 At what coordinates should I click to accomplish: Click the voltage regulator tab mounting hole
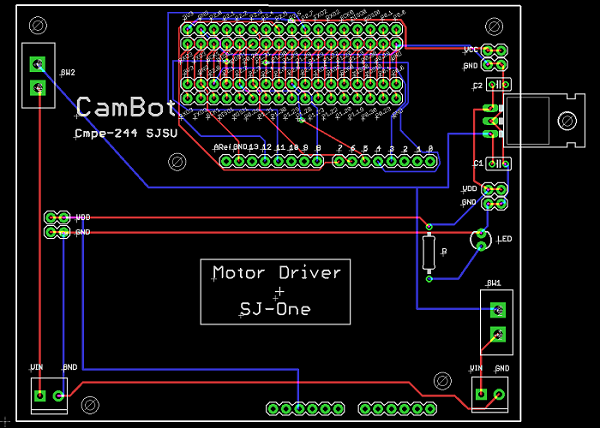[567, 121]
